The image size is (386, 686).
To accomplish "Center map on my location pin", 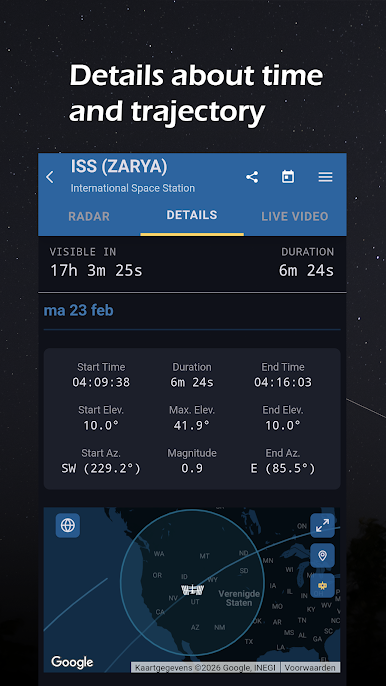I will coord(323,555).
